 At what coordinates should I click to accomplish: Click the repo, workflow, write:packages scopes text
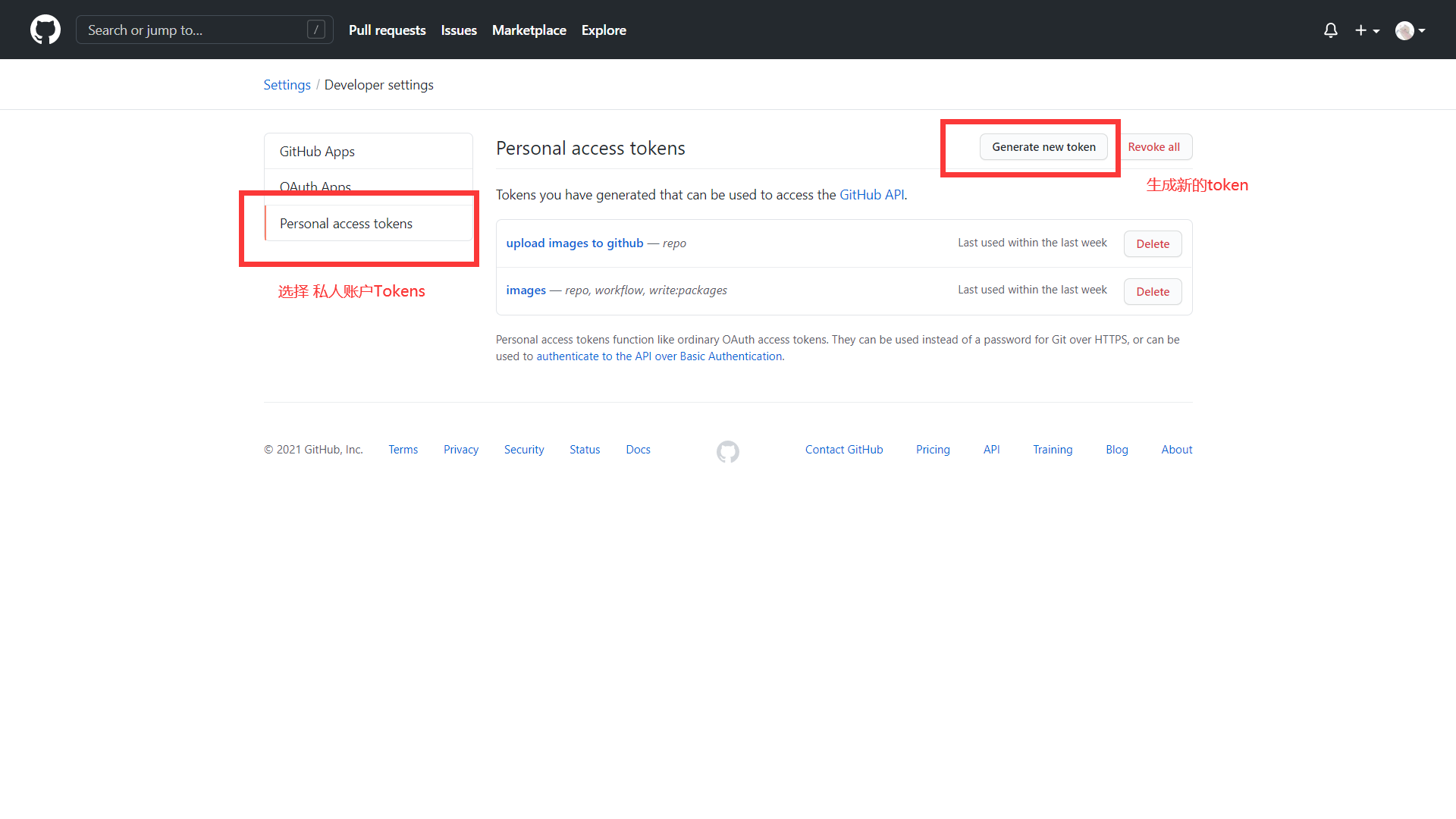pyautogui.click(x=646, y=290)
